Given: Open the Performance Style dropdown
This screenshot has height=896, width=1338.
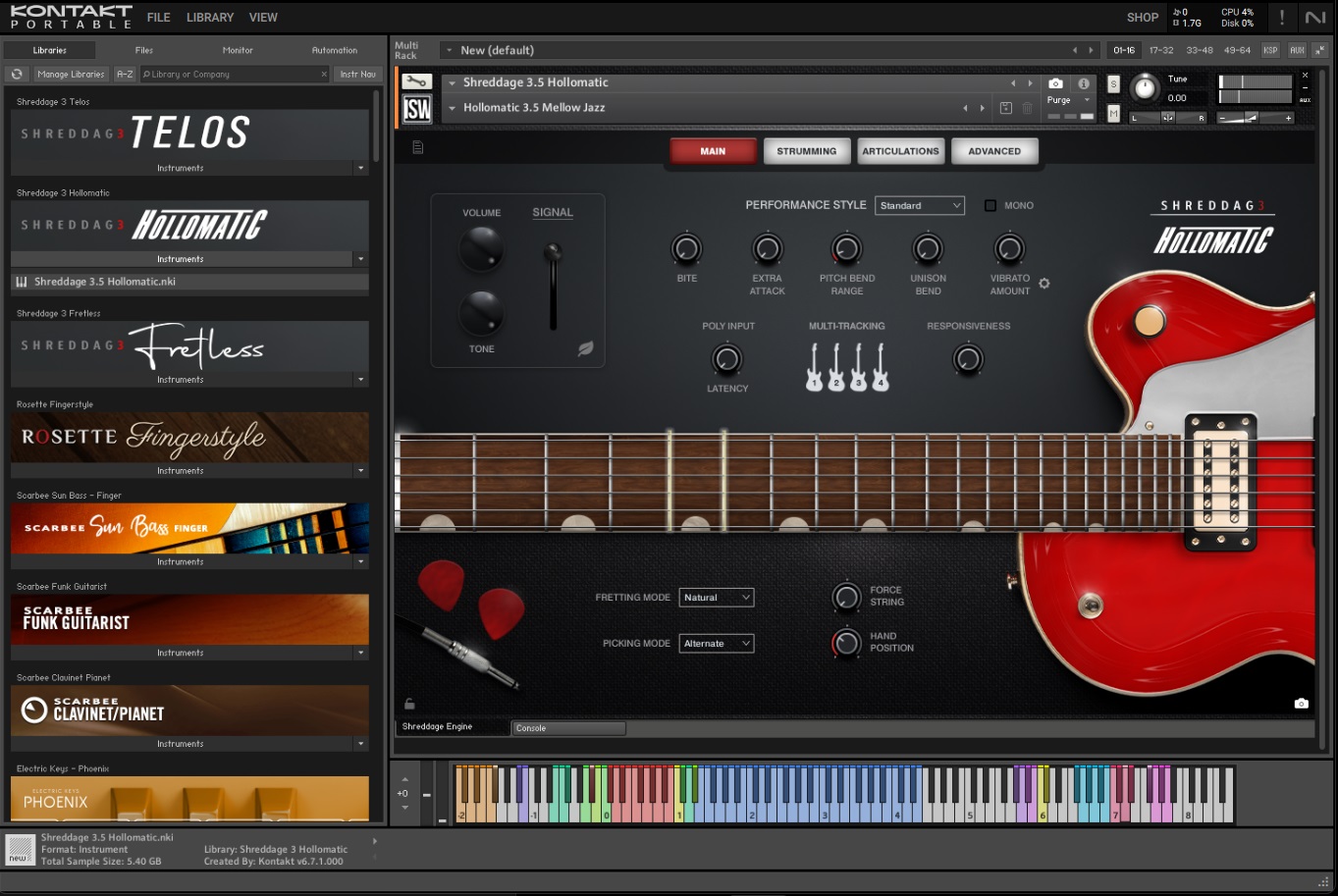Looking at the screenshot, I should click(x=919, y=205).
